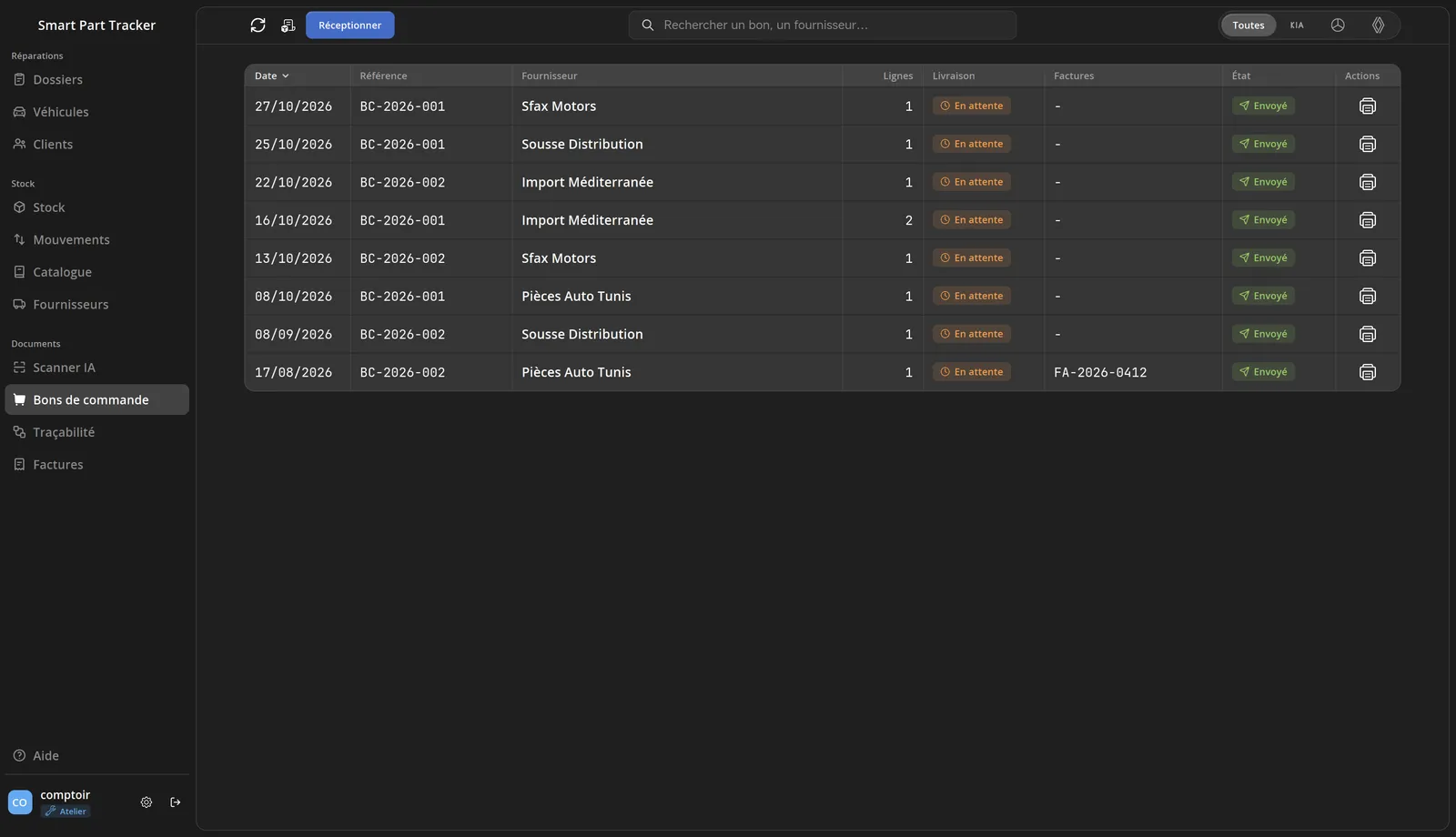1456x837 pixels.
Task: Open Mouvements in the sidebar
Action: pyautogui.click(x=97, y=240)
